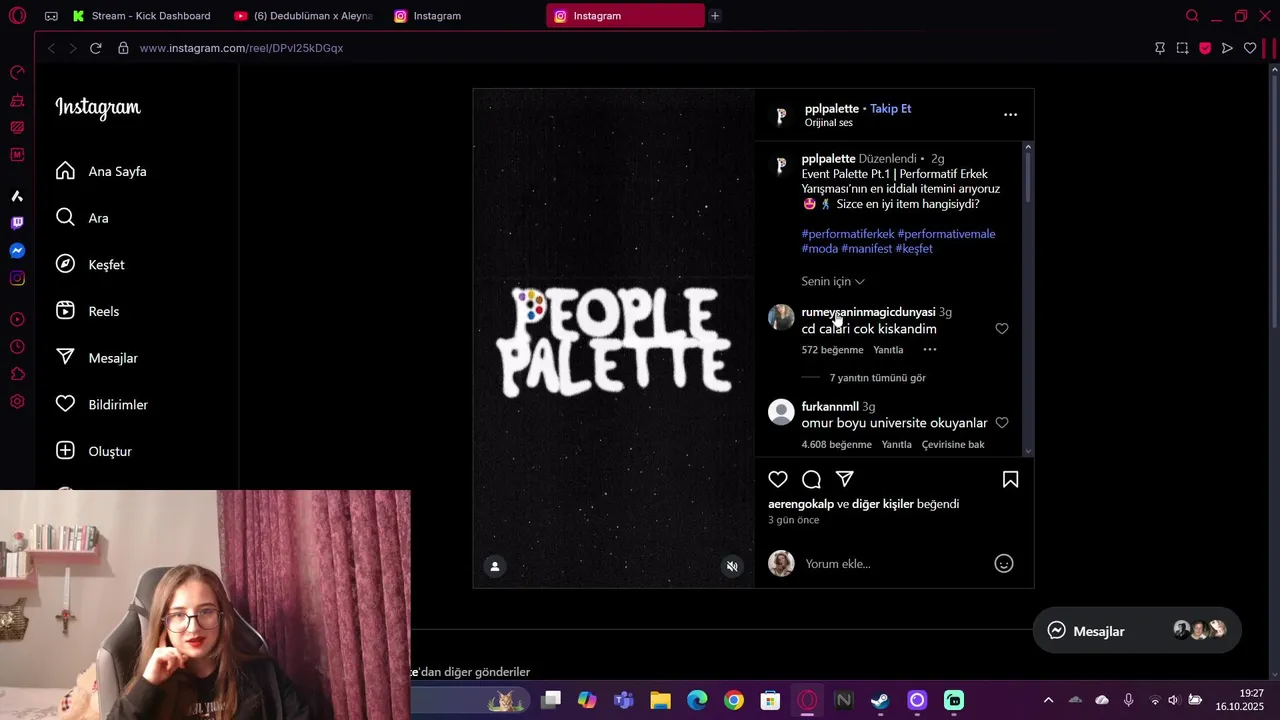Bookmark page with address bar heart
This screenshot has height=720, width=1280.
pyautogui.click(x=1250, y=48)
